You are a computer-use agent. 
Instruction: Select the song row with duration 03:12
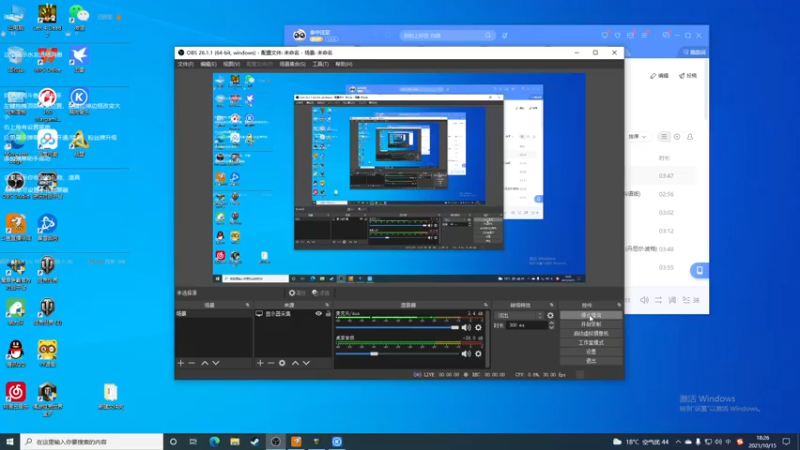pyautogui.click(x=662, y=231)
